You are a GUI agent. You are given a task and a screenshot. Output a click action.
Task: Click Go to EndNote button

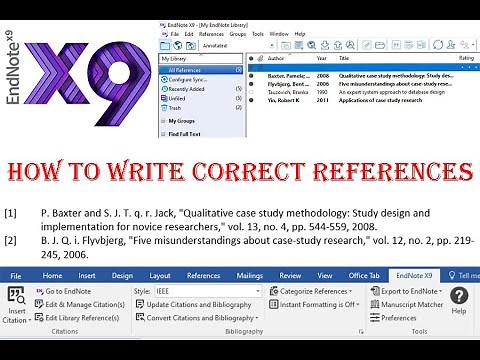(64, 291)
